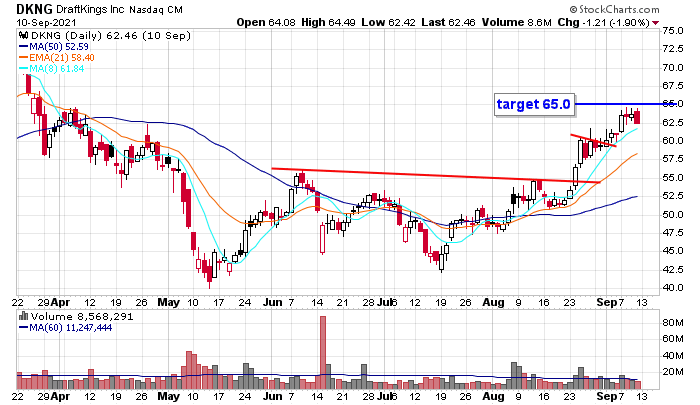Click the MA(8) cyan legend line swatch
The height and width of the screenshot is (405, 700).
coord(23,69)
